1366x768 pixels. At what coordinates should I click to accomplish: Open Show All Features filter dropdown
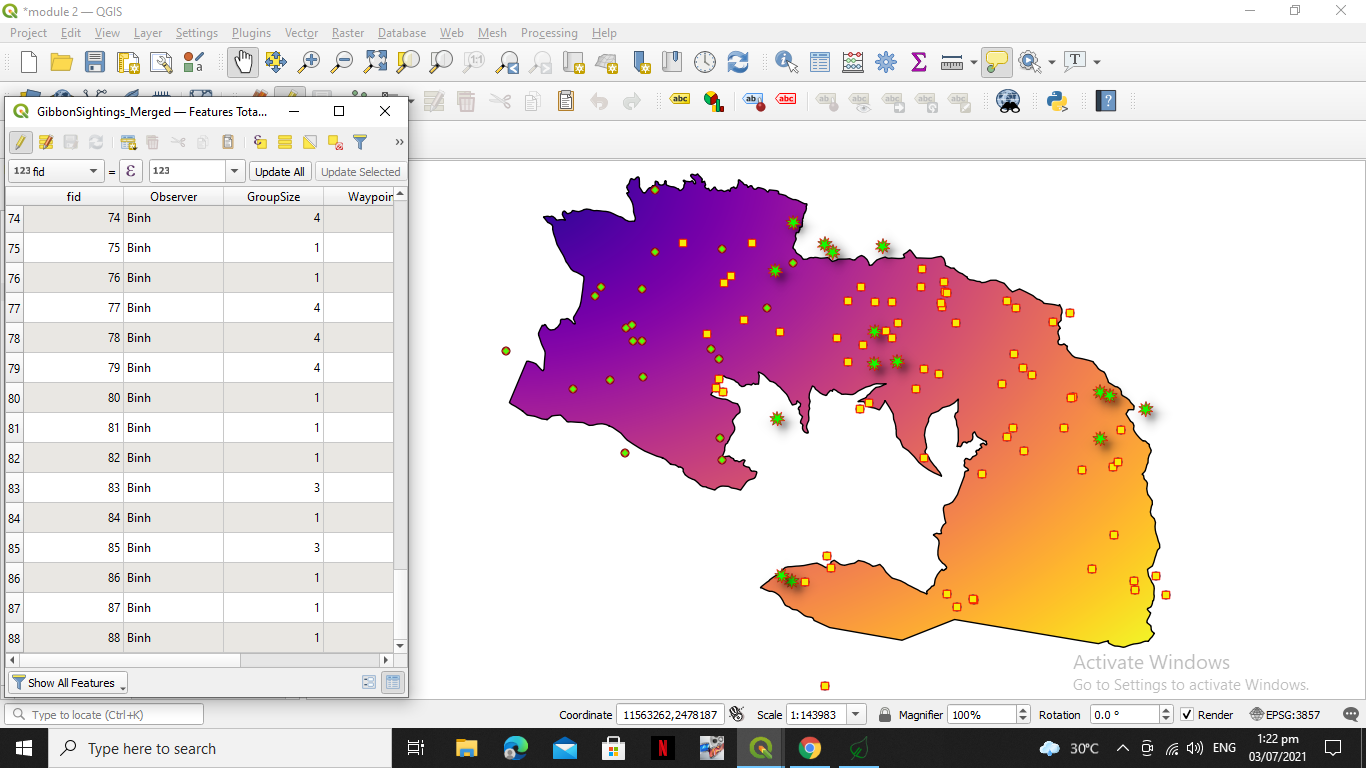point(69,683)
